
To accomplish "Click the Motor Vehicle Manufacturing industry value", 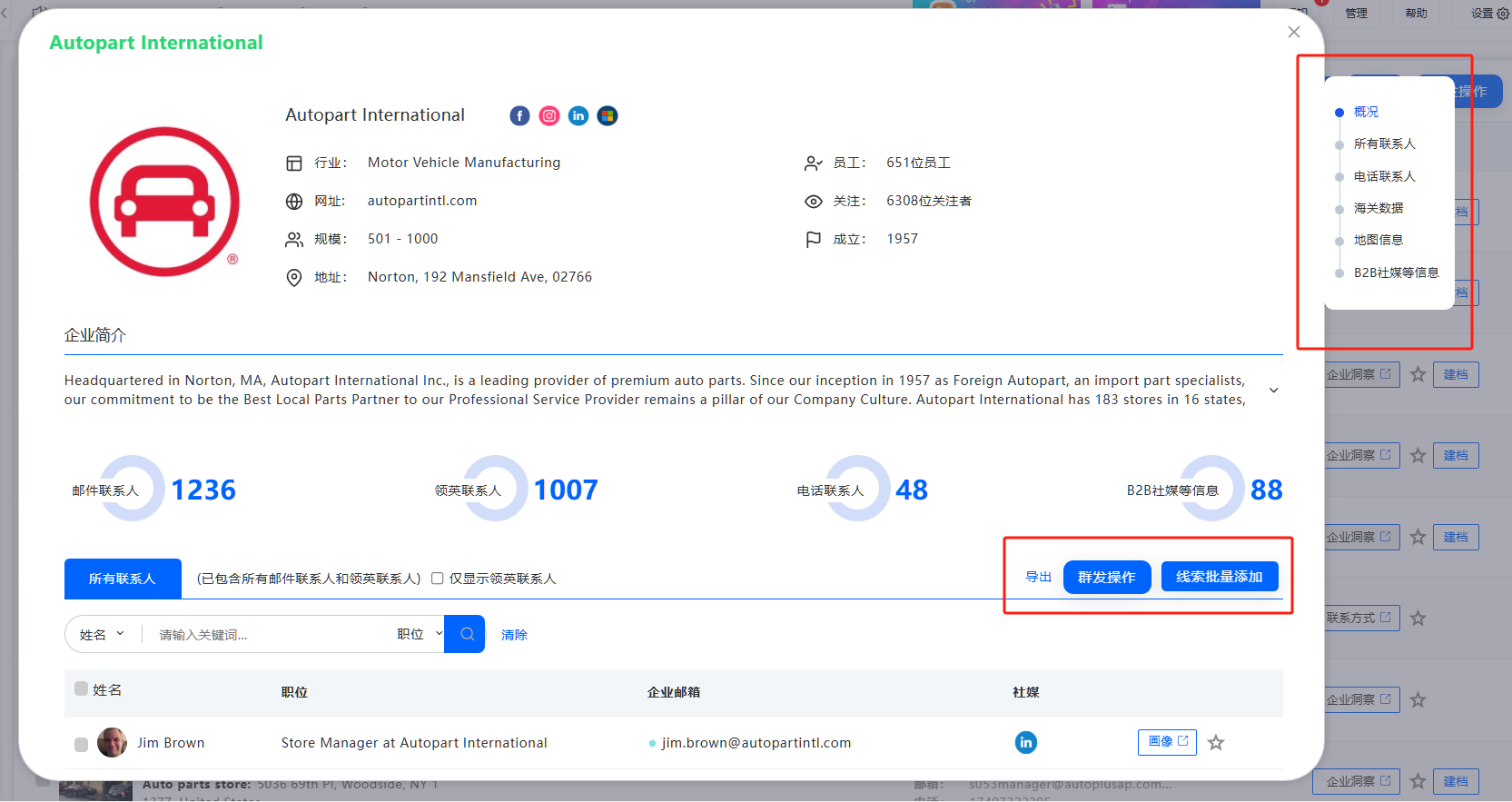I will [464, 163].
